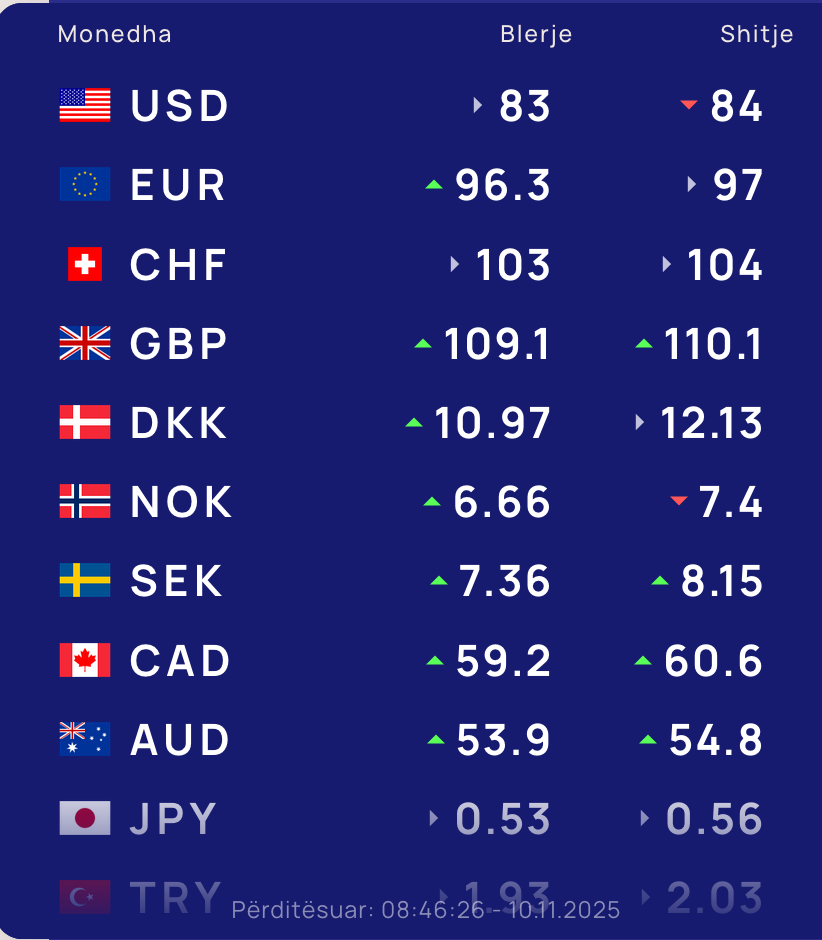Screen dimensions: 822x940
Task: Click the green up arrow beside EUR 96.3
Action: (434, 185)
